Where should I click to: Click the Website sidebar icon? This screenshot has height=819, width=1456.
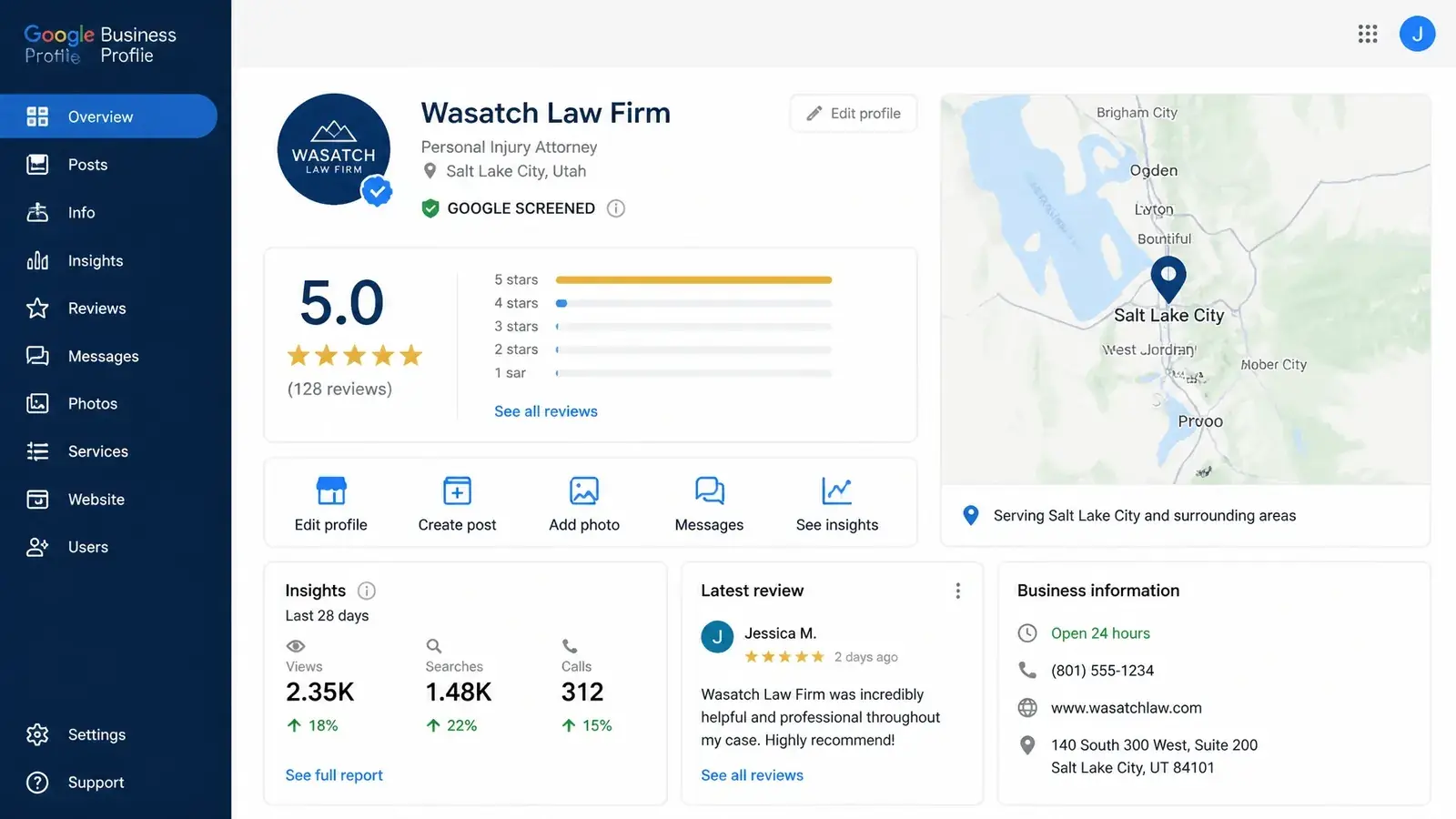(37, 499)
